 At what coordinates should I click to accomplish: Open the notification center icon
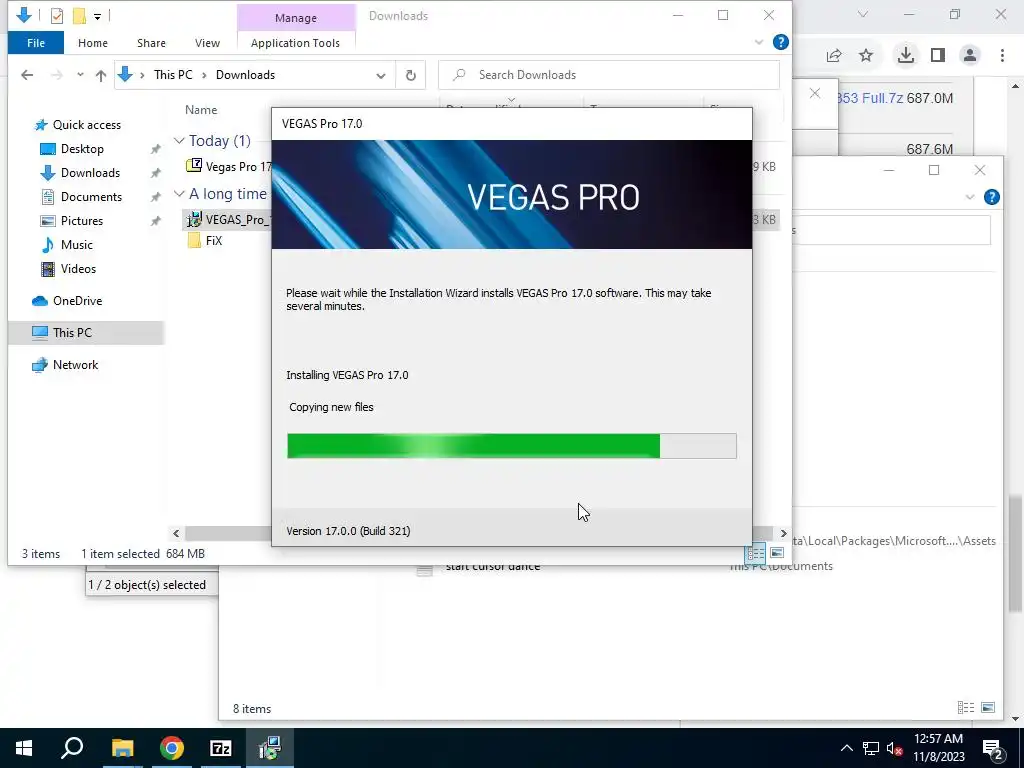[x=993, y=748]
